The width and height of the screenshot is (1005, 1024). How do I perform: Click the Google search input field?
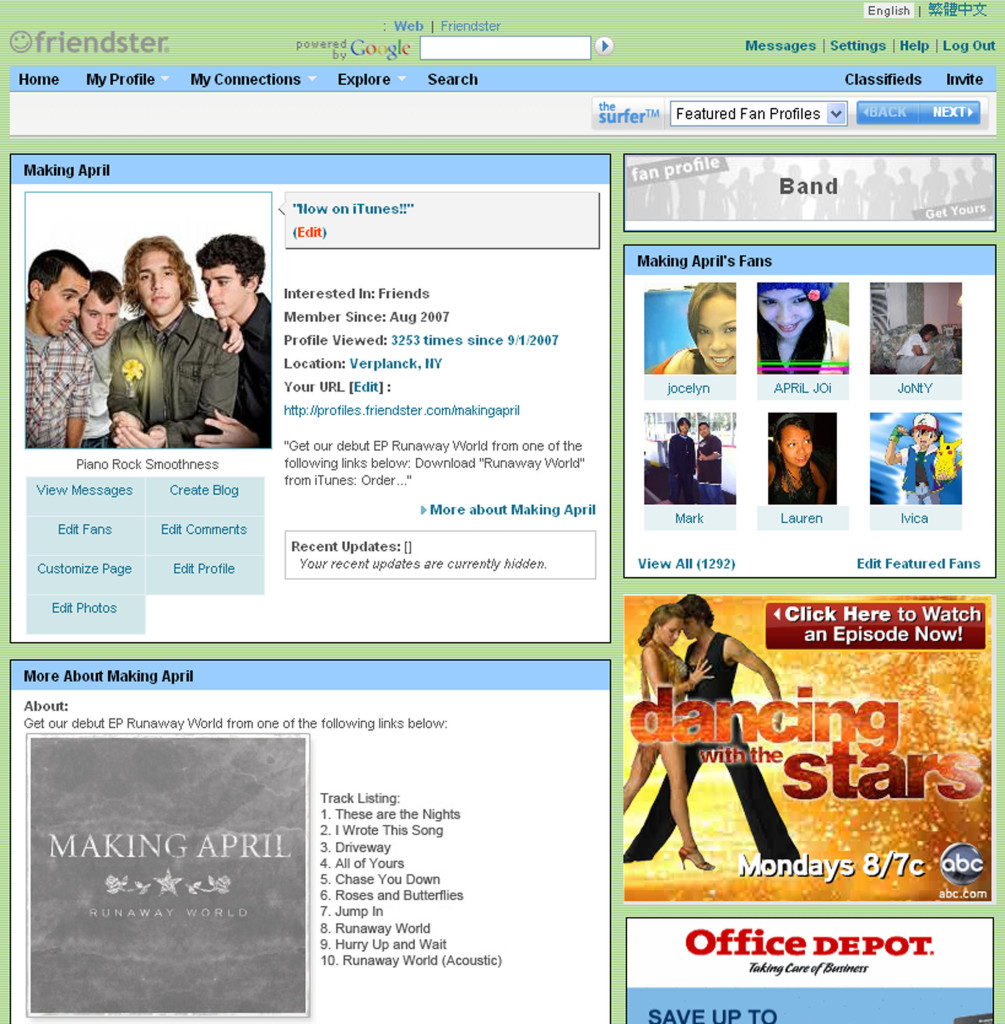505,47
